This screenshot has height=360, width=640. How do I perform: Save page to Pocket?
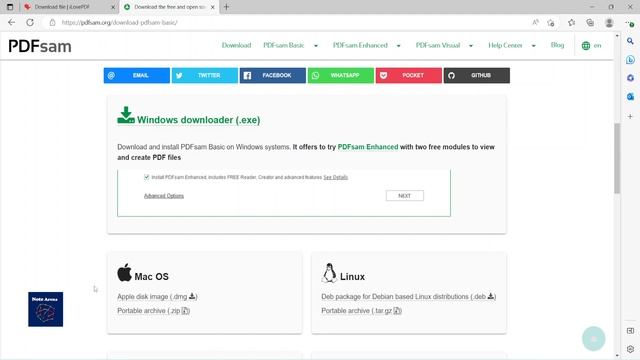point(409,76)
